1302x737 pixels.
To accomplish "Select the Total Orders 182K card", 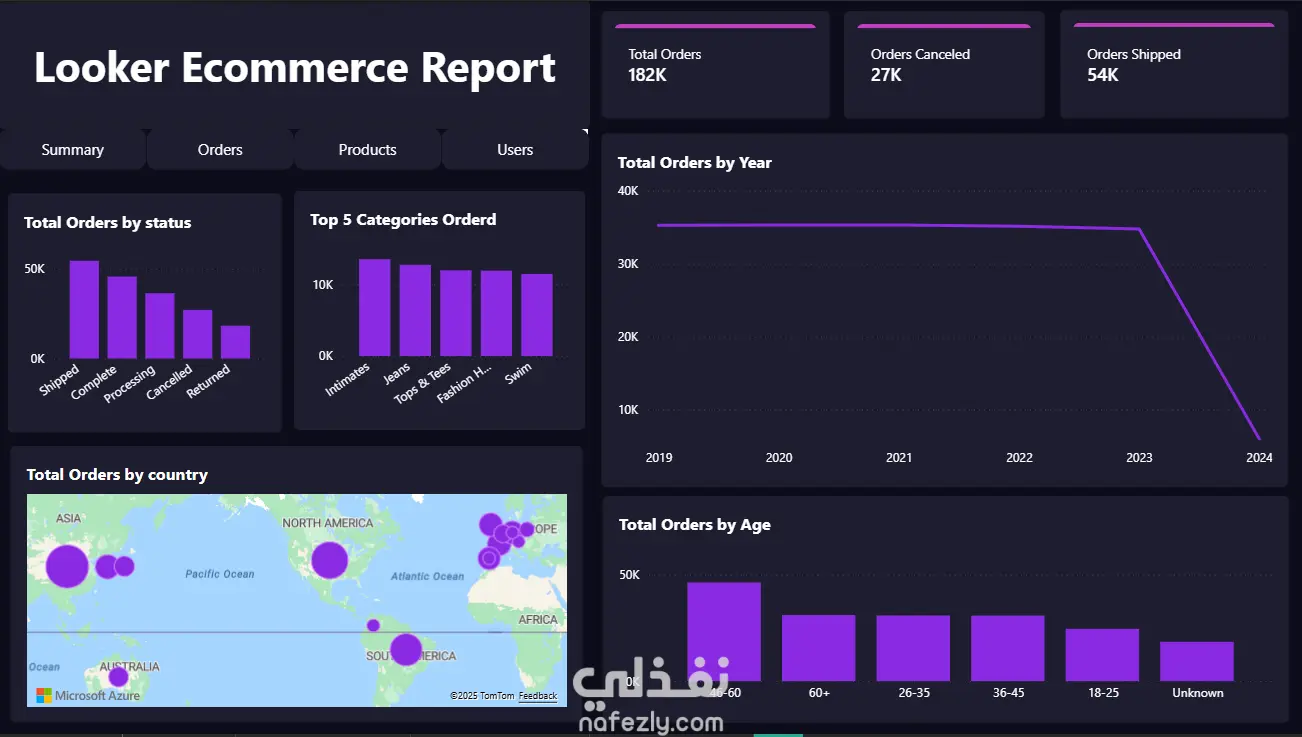I will [716, 65].
